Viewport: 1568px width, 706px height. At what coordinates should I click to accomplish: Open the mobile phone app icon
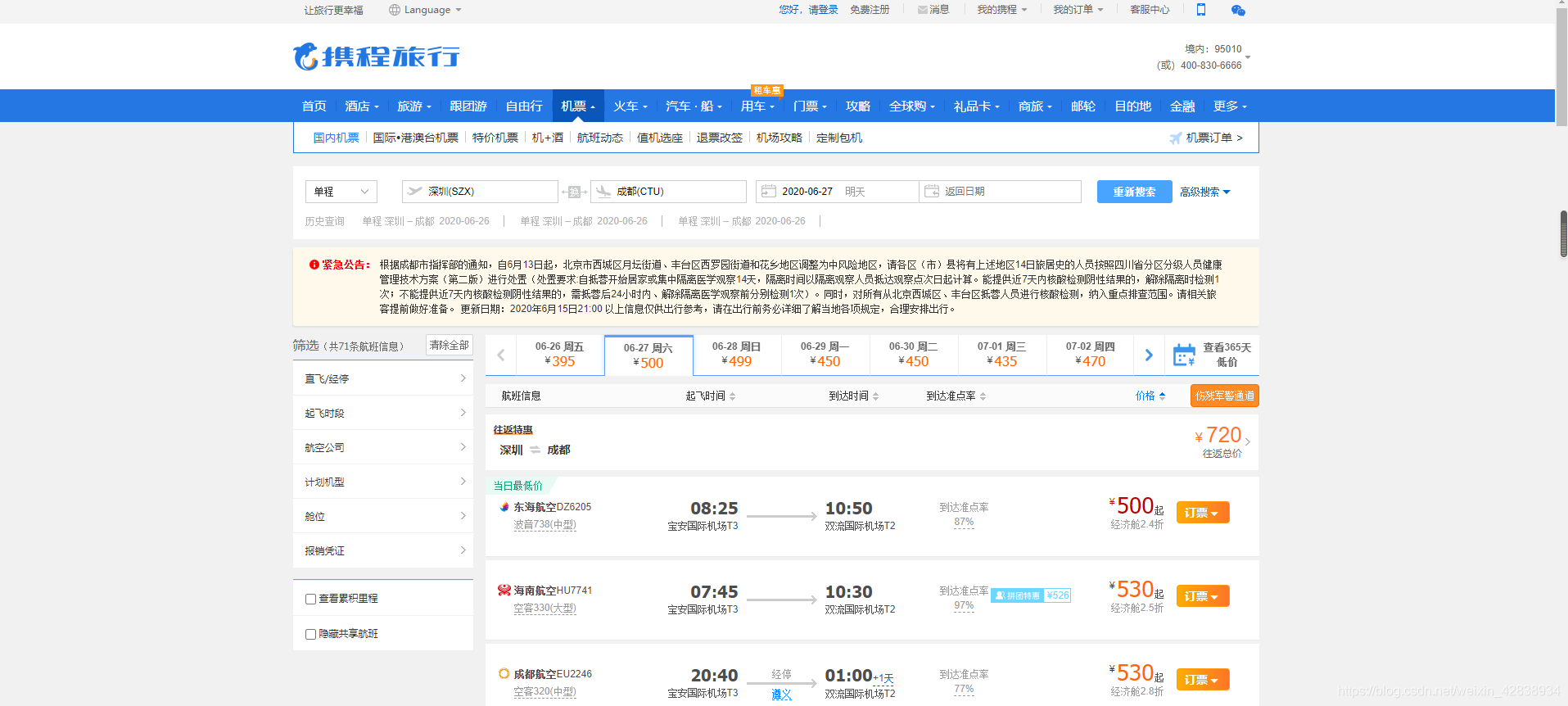(1201, 10)
